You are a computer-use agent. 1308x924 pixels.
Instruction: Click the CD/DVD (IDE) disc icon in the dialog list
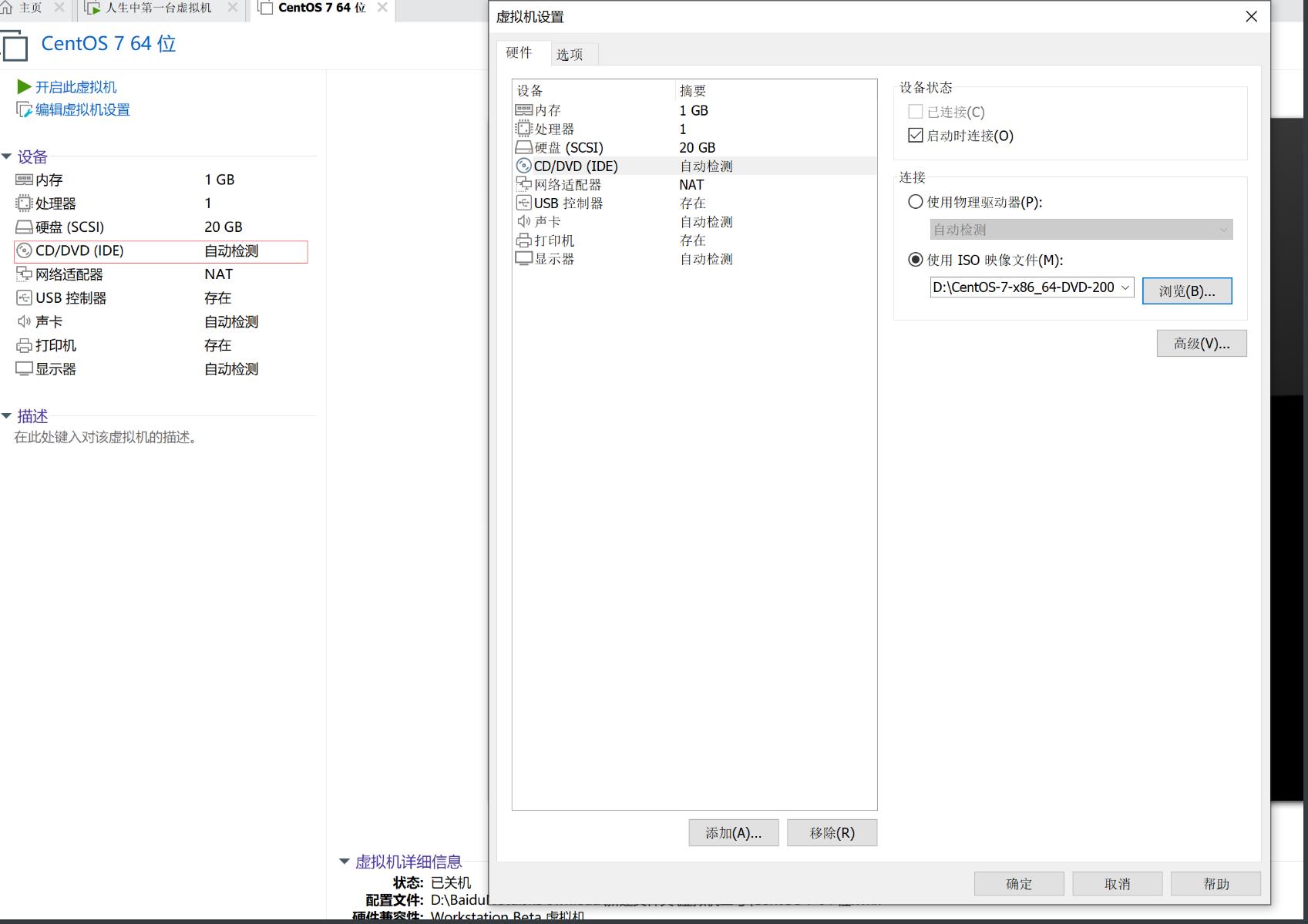(x=523, y=166)
